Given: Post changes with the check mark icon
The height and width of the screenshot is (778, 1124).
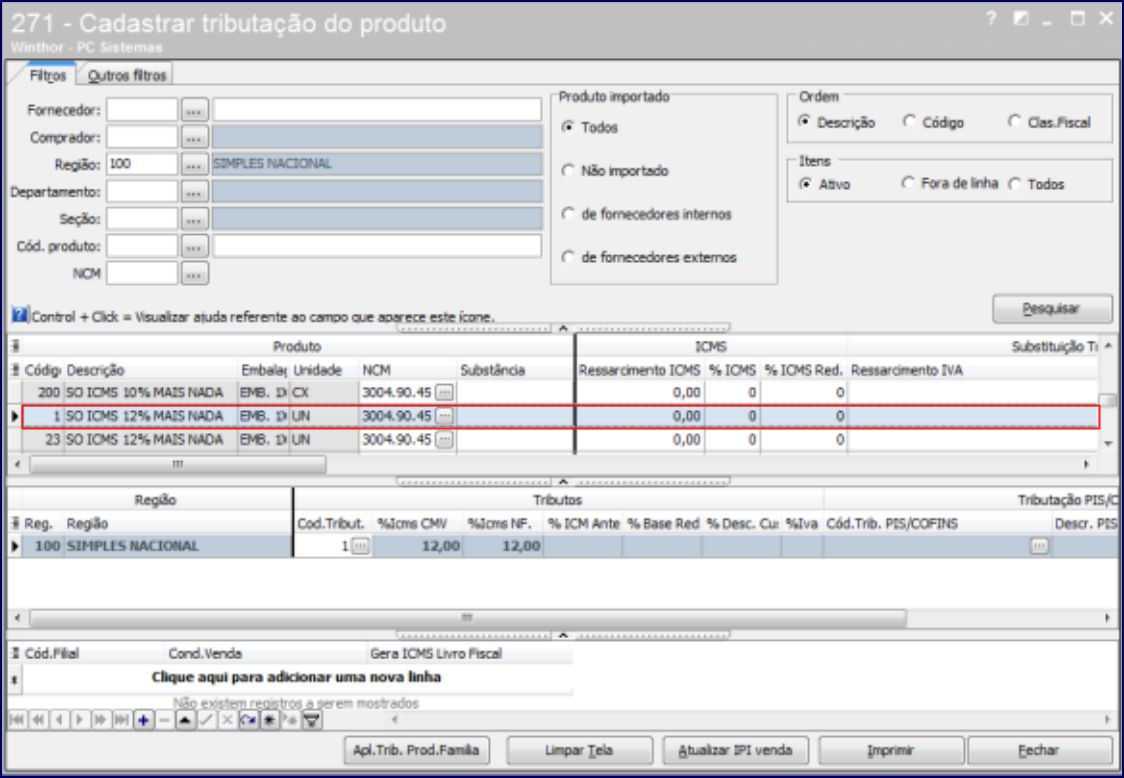Looking at the screenshot, I should point(206,720).
